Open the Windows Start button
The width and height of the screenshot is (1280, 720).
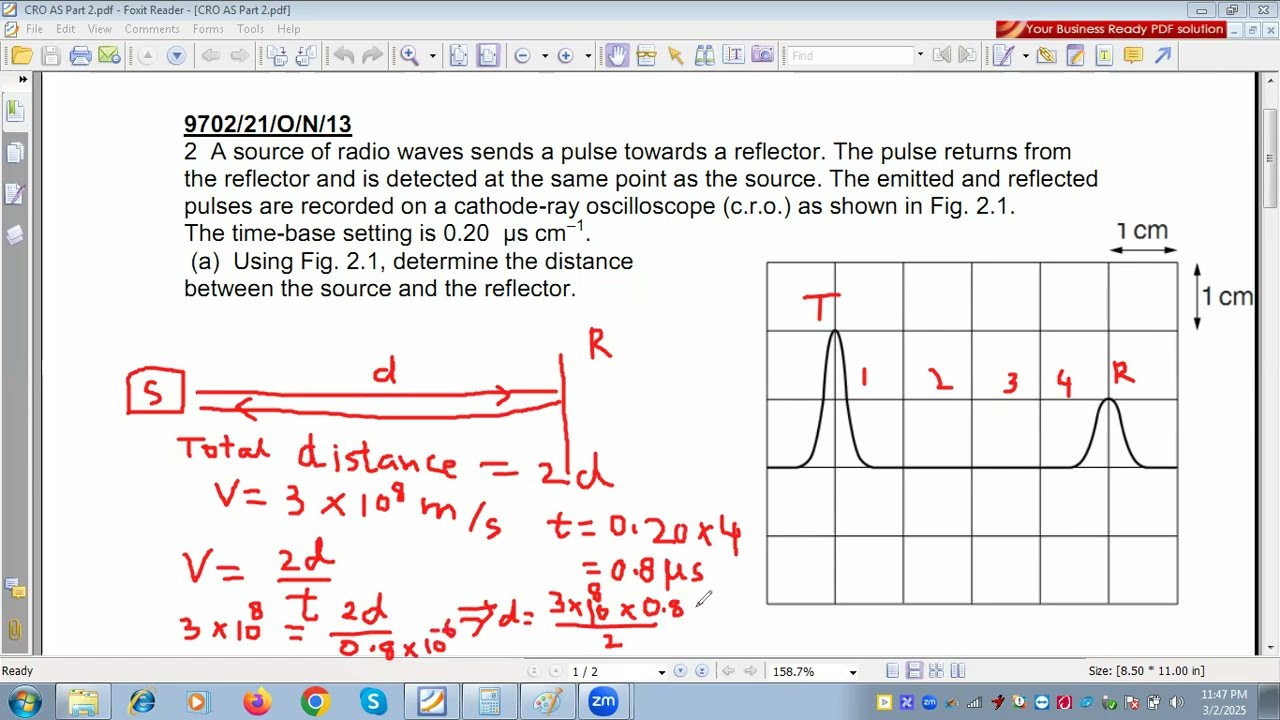click(25, 702)
